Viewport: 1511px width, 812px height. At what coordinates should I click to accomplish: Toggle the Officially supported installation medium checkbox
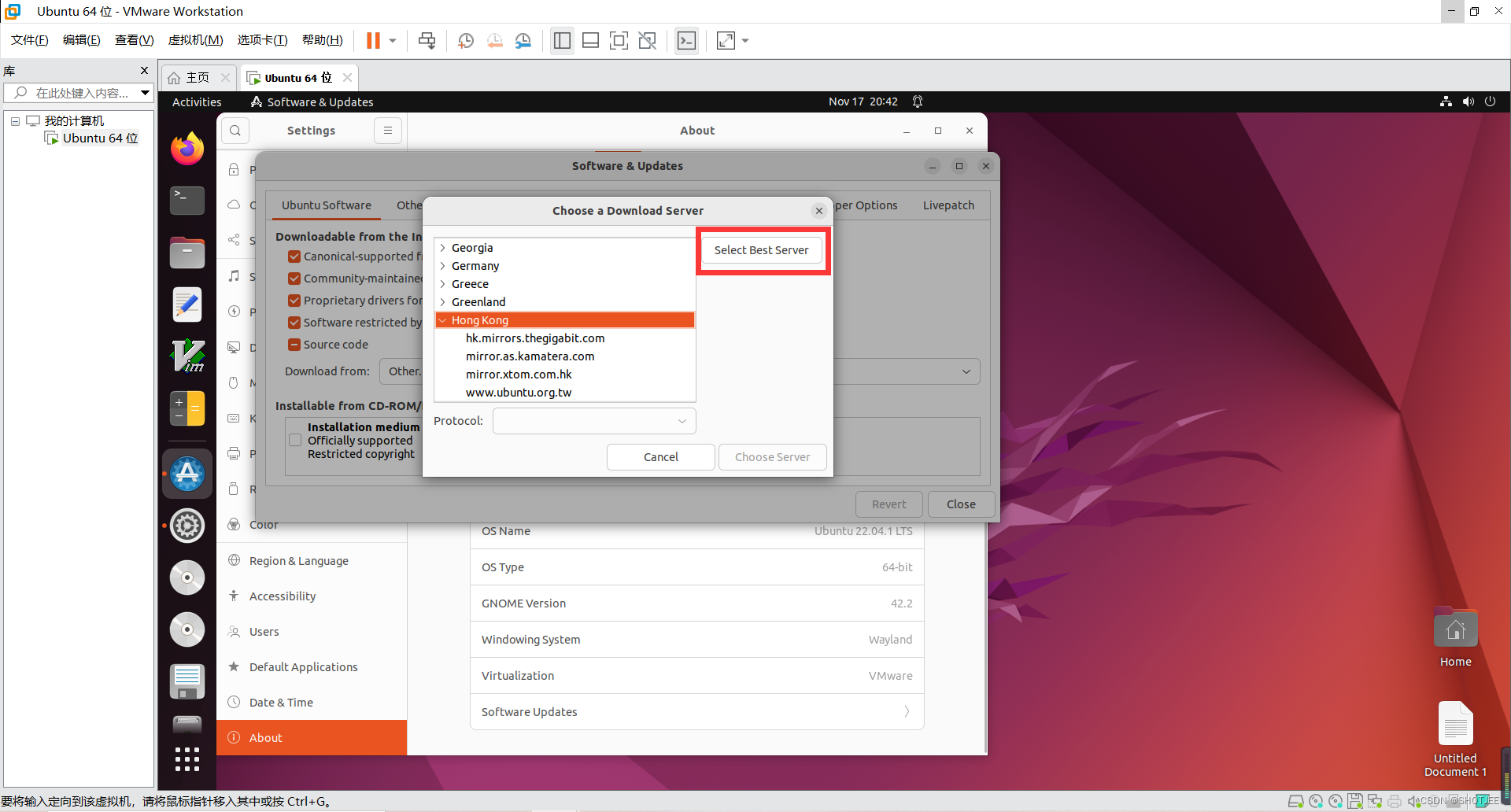click(x=294, y=440)
